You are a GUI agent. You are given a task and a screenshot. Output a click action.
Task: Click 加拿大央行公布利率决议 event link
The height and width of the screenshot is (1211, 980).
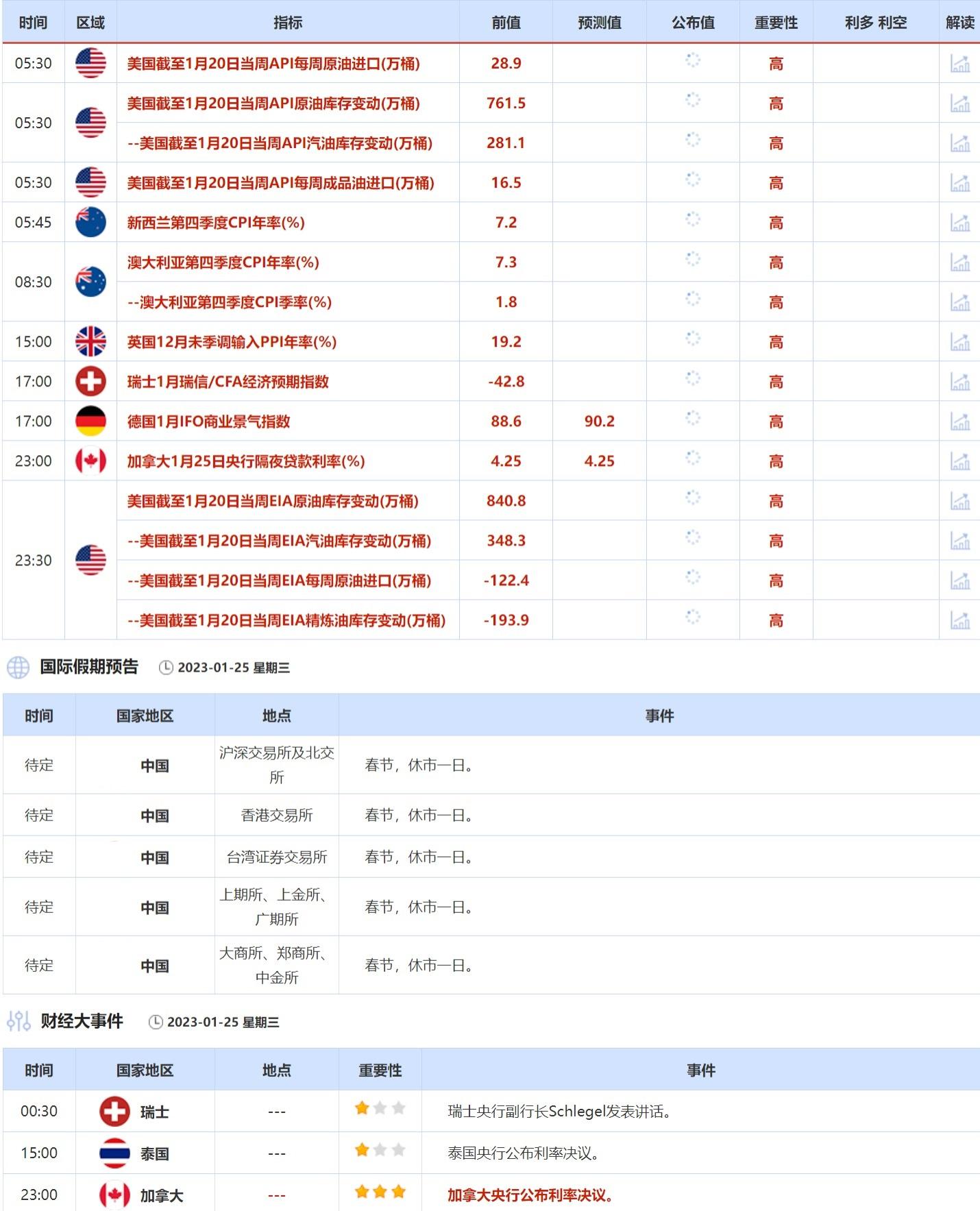(530, 1195)
